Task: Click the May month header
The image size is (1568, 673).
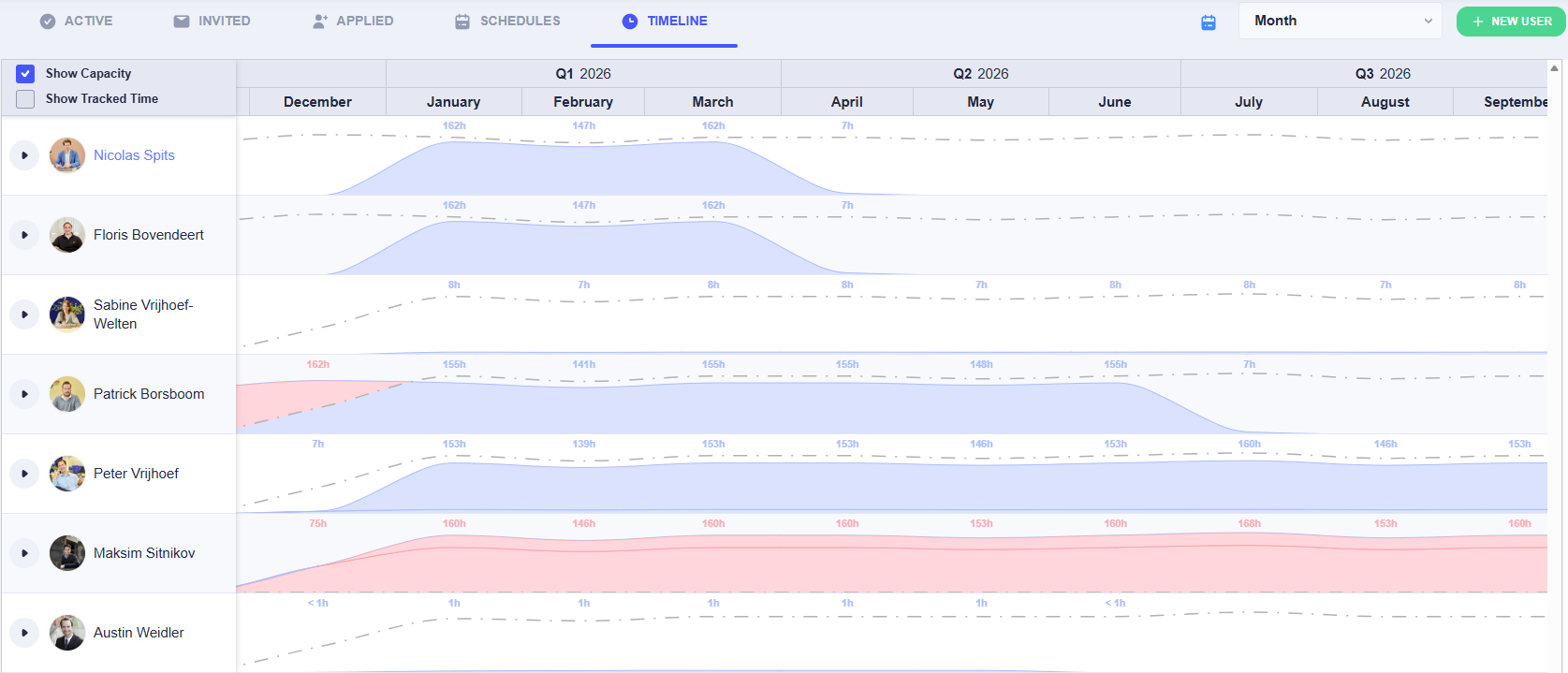Action: (981, 102)
